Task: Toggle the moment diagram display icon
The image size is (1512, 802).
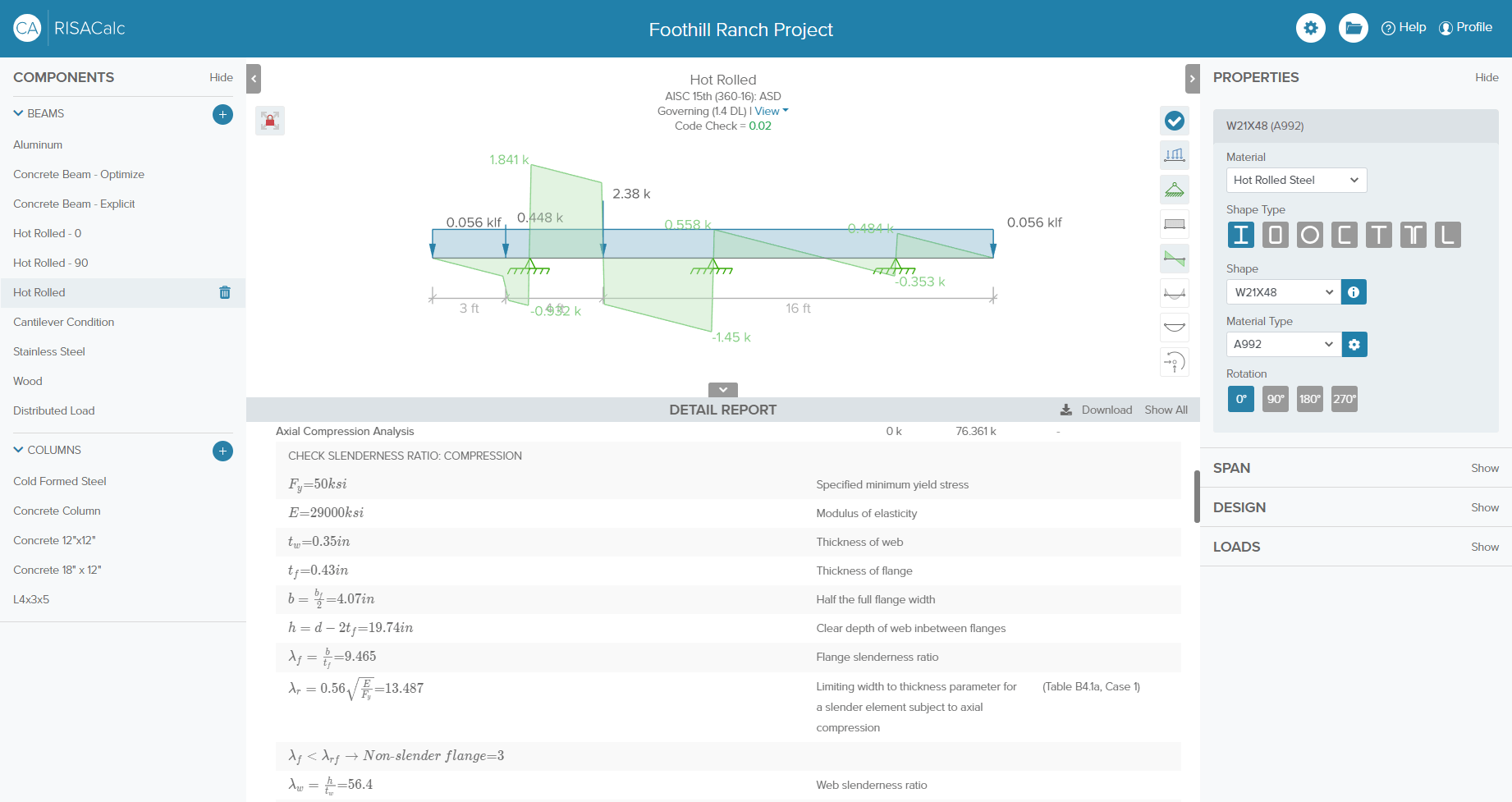Action: click(x=1175, y=293)
